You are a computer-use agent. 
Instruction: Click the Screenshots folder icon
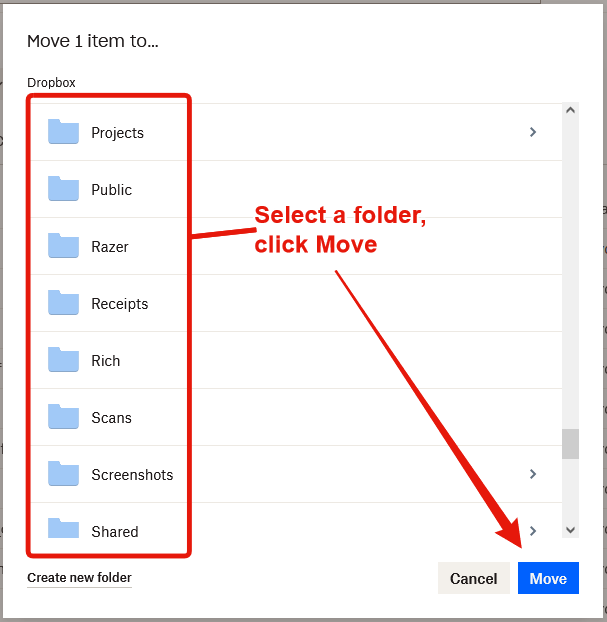[63, 474]
